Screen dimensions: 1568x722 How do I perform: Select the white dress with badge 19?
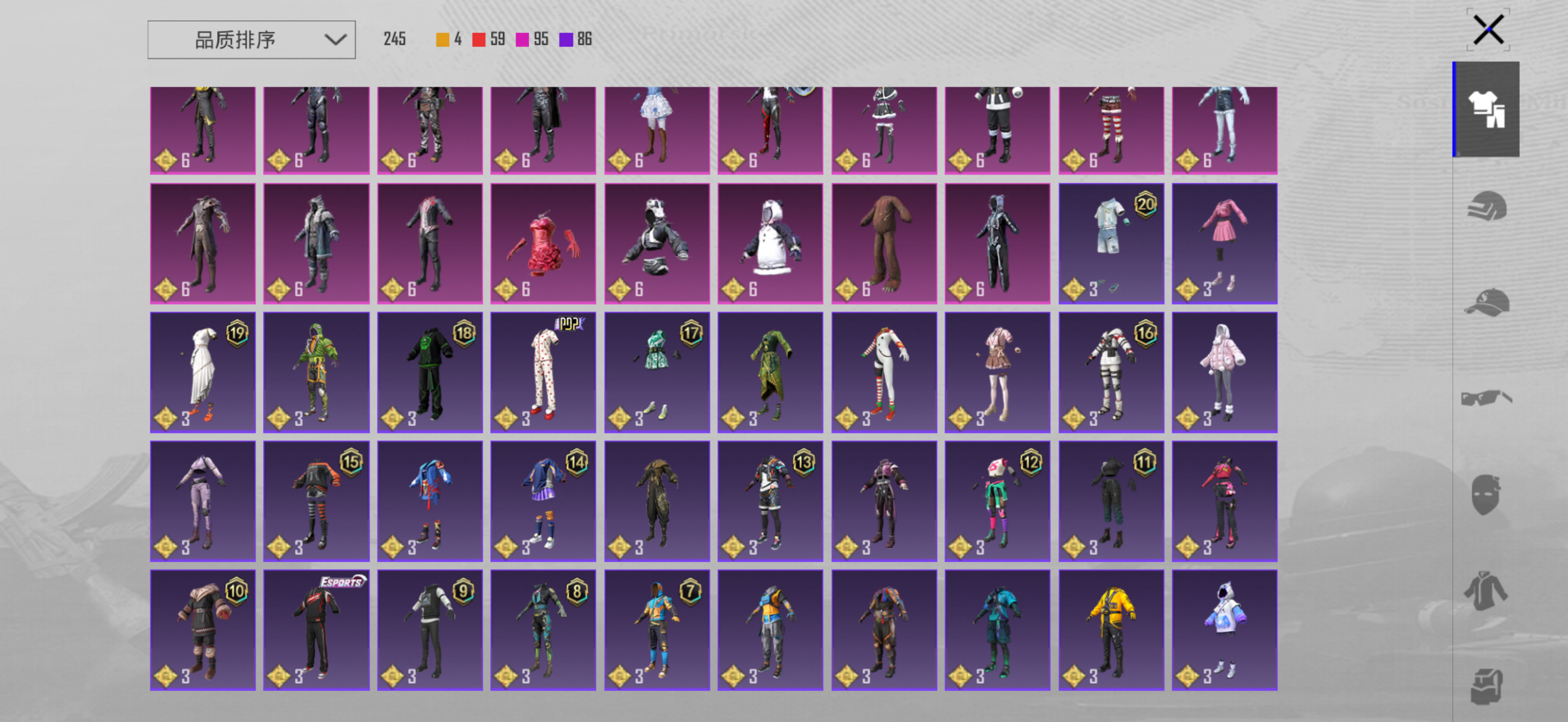coord(203,372)
